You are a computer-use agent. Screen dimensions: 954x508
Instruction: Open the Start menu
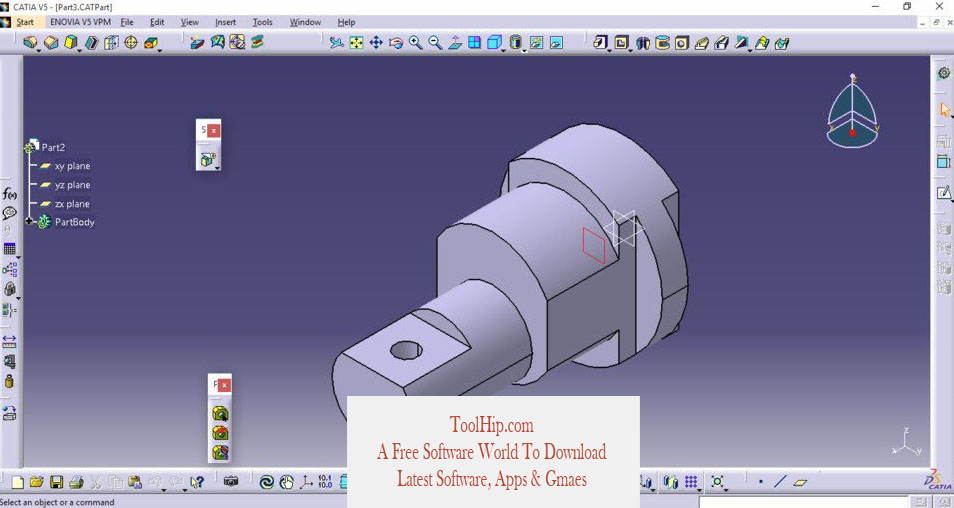point(25,22)
